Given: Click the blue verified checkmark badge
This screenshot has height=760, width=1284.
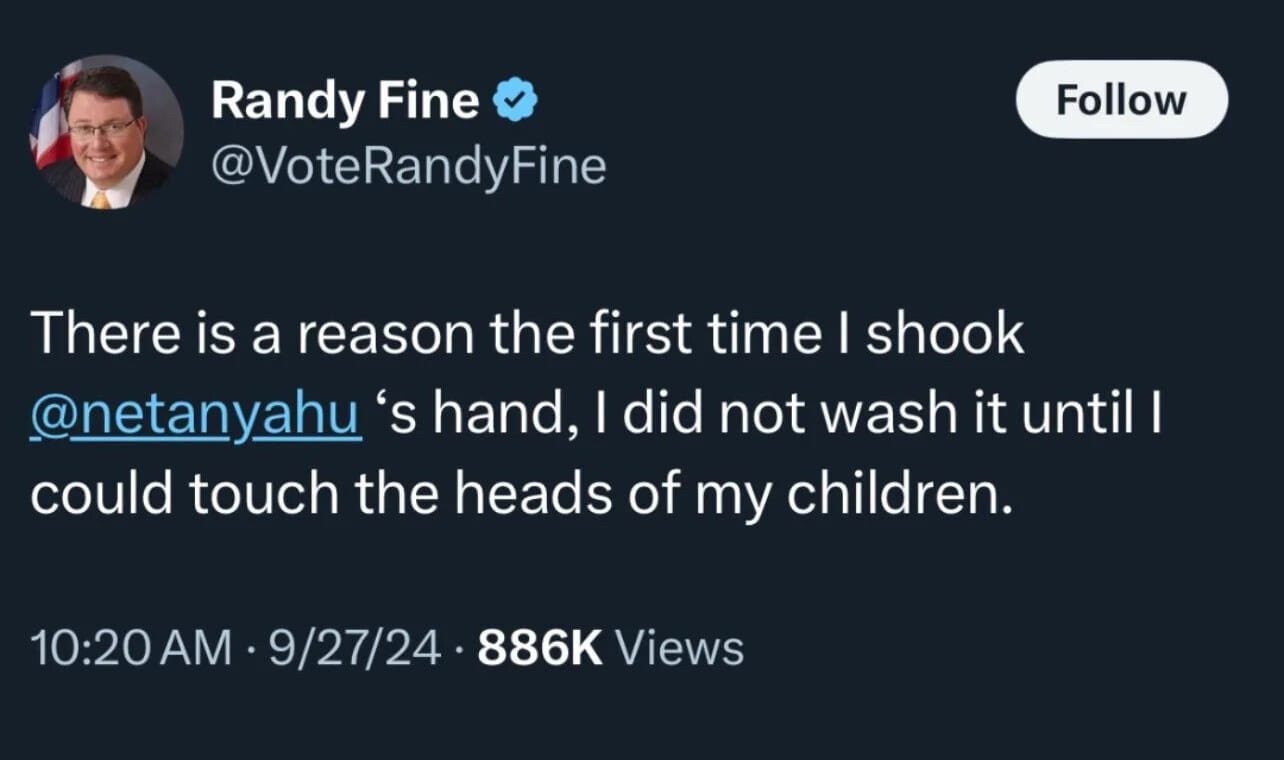Looking at the screenshot, I should [x=517, y=102].
